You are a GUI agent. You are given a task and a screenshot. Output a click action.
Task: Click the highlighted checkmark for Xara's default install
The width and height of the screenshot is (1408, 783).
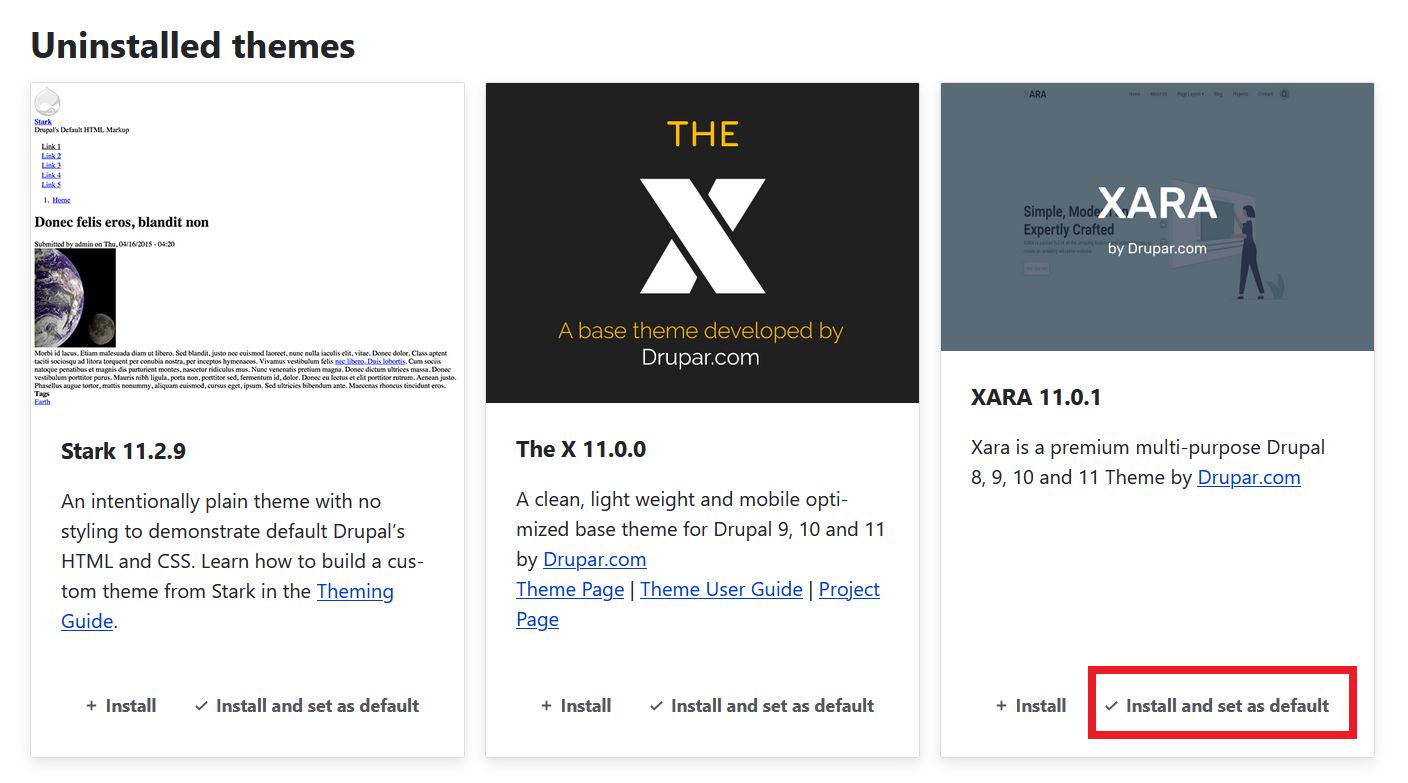coord(1111,704)
